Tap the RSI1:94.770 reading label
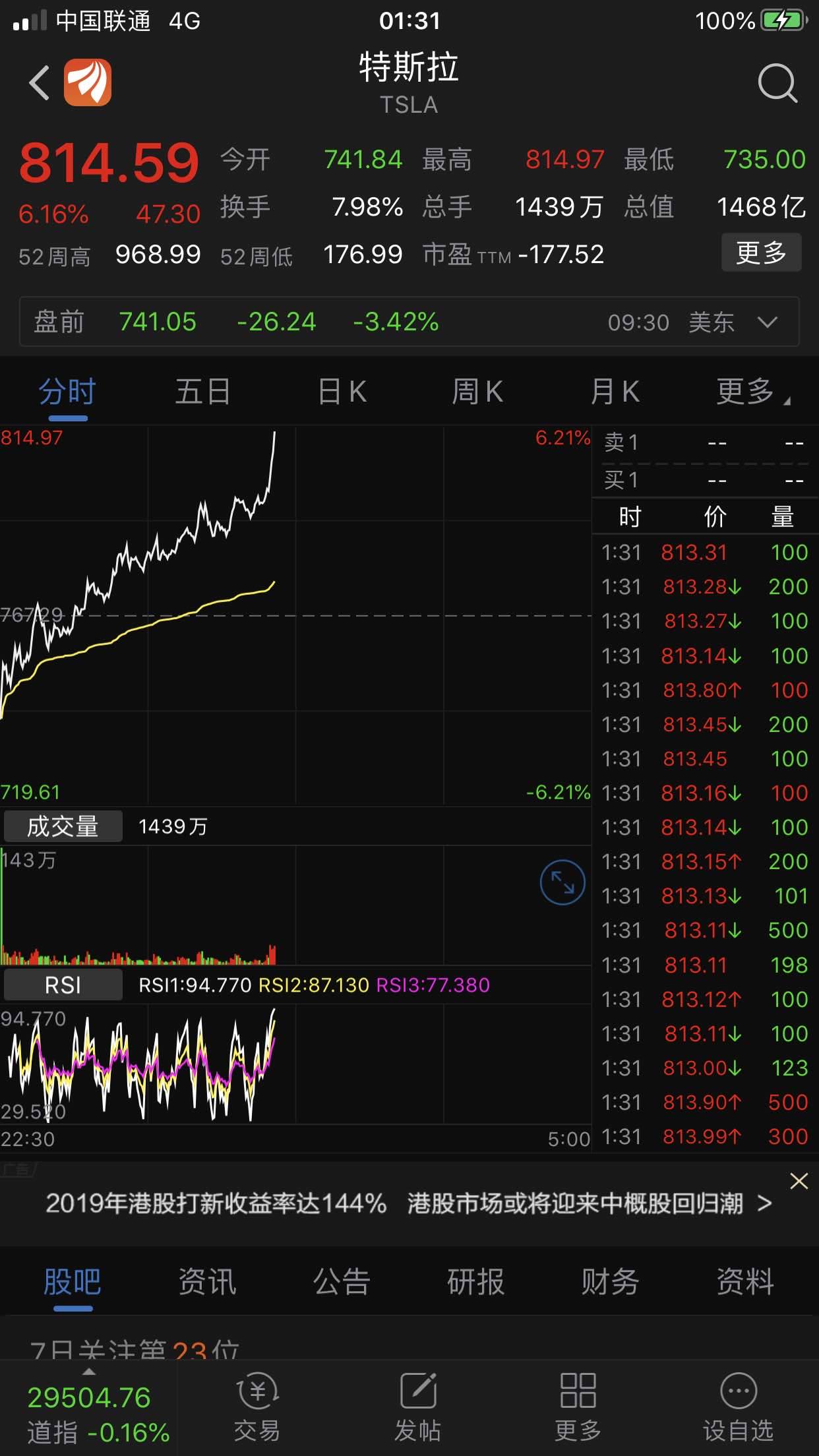The image size is (819, 1456). click(x=195, y=985)
